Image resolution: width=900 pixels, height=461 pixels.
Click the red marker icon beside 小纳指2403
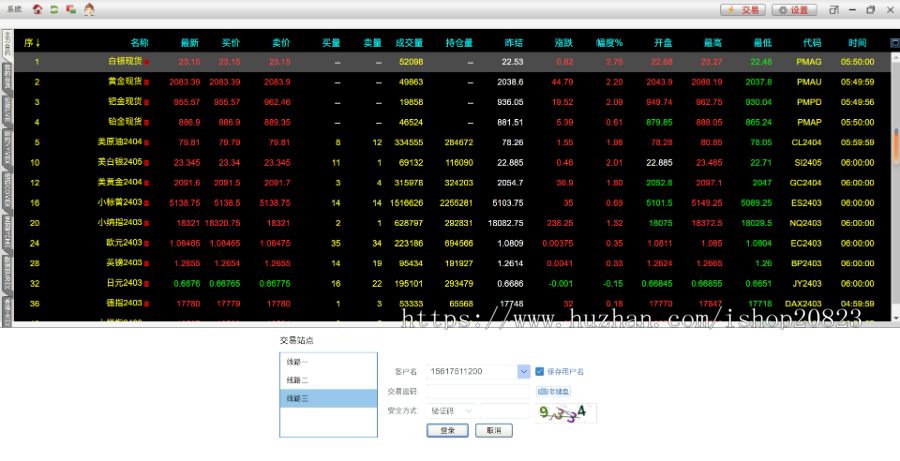tap(146, 223)
